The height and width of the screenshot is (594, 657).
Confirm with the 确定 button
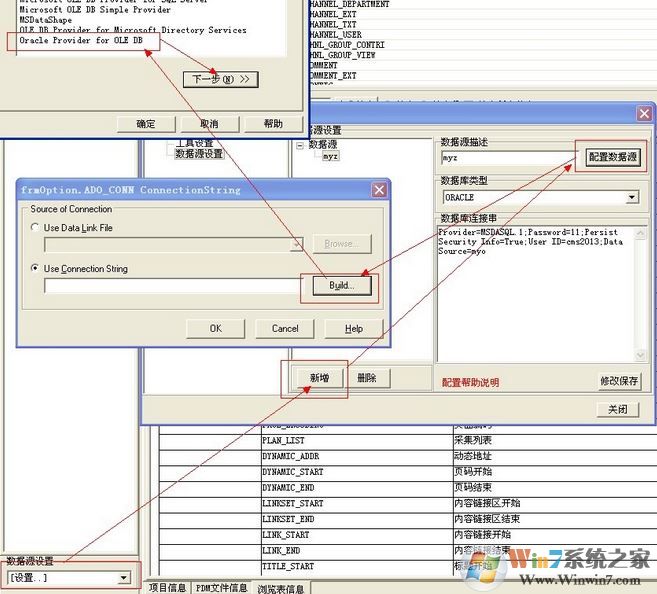pos(146,124)
